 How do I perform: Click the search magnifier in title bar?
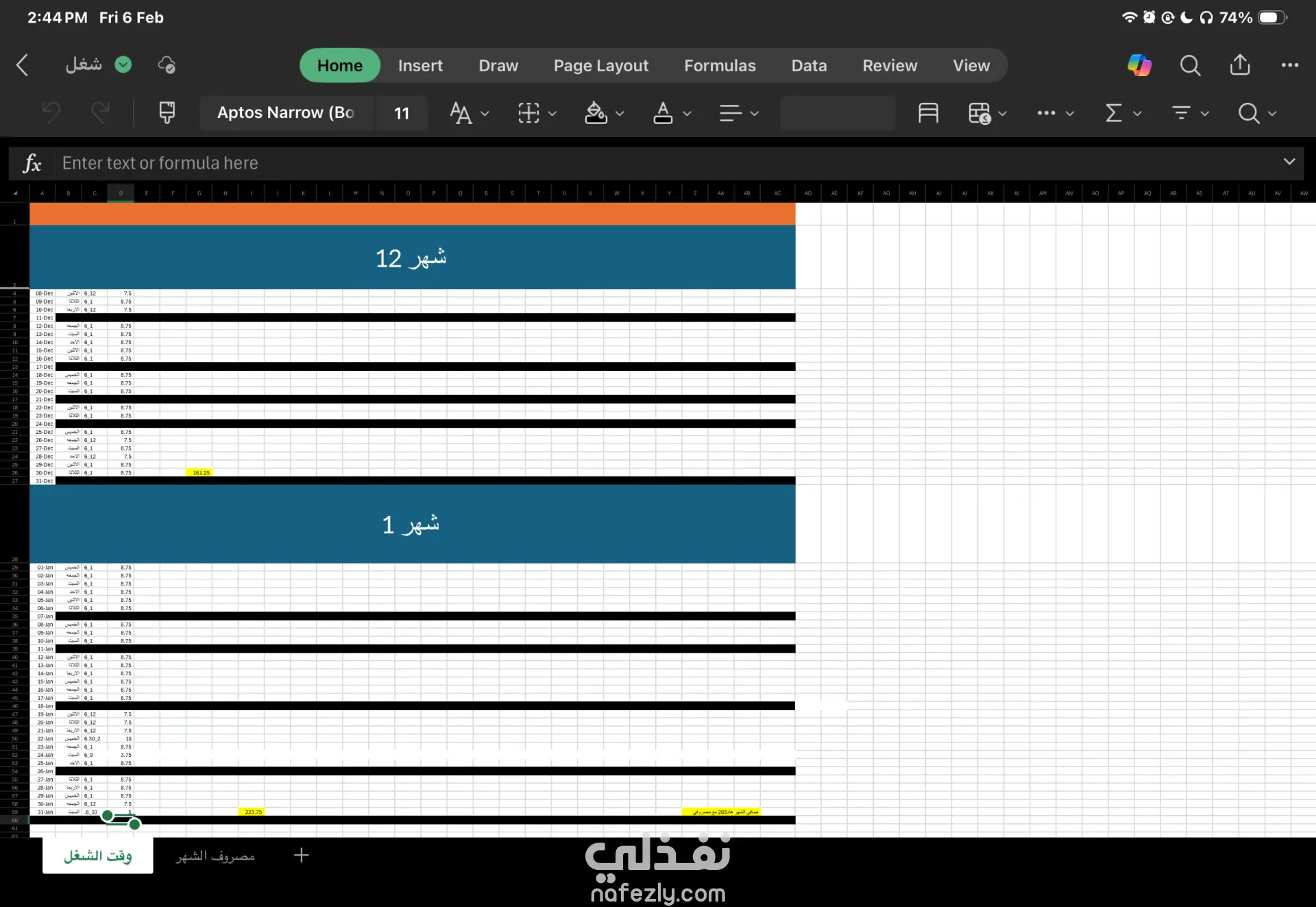coord(1190,65)
